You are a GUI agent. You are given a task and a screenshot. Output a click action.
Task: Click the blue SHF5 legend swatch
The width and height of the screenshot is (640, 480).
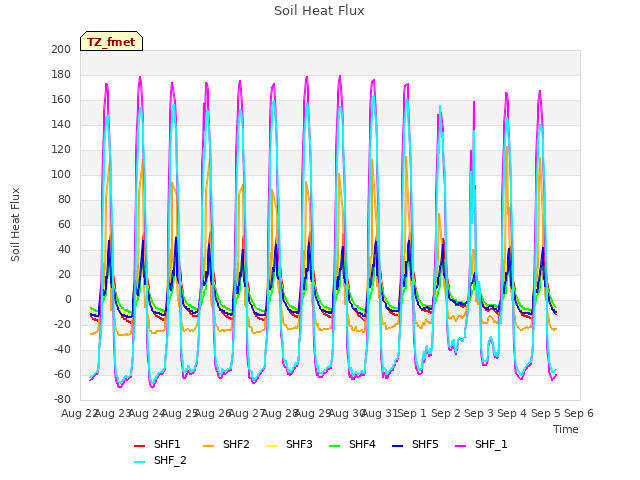tap(398, 445)
